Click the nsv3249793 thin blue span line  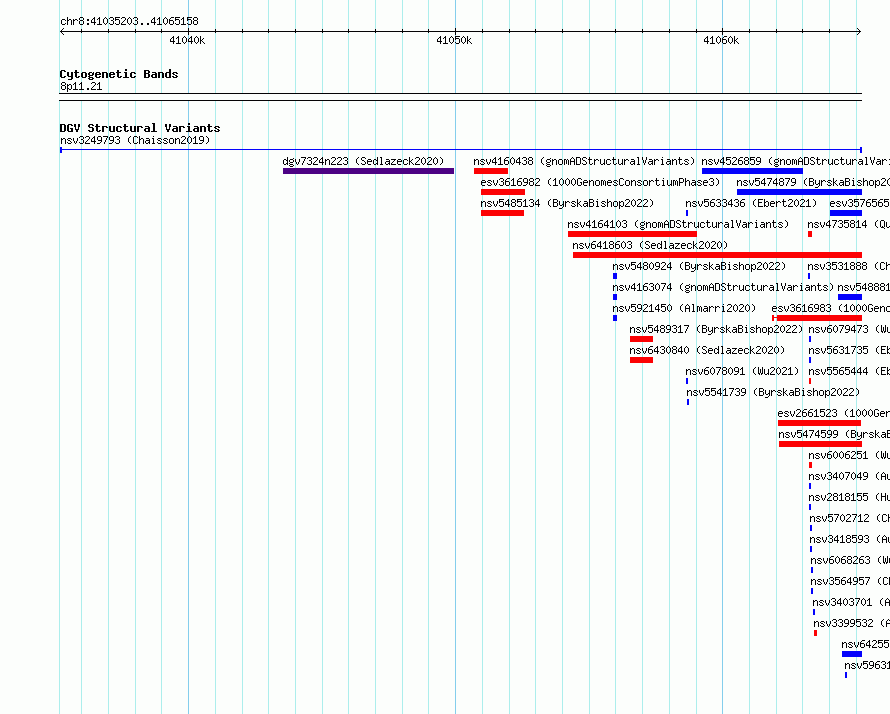(x=461, y=150)
